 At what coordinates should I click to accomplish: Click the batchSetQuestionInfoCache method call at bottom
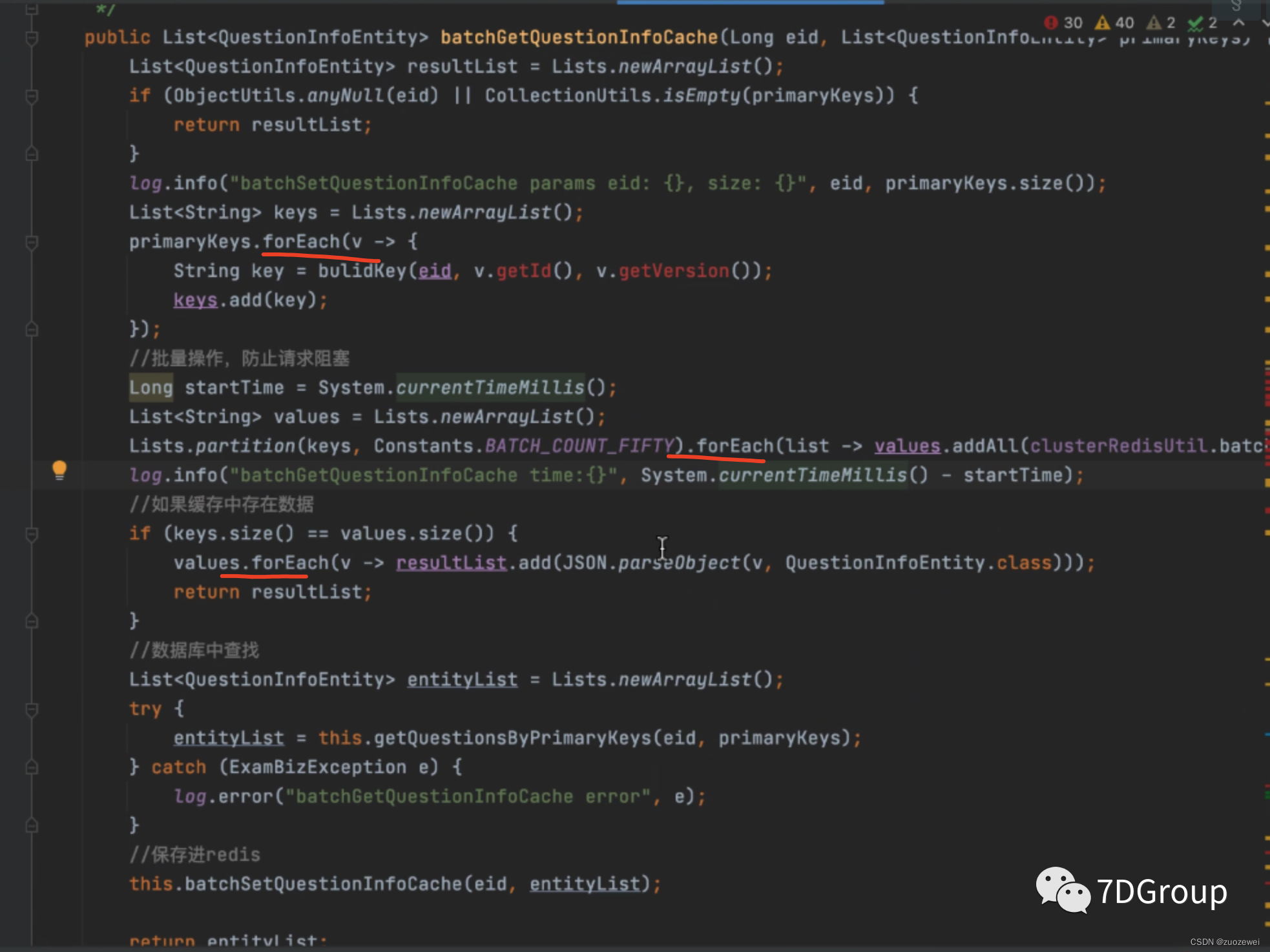(323, 884)
